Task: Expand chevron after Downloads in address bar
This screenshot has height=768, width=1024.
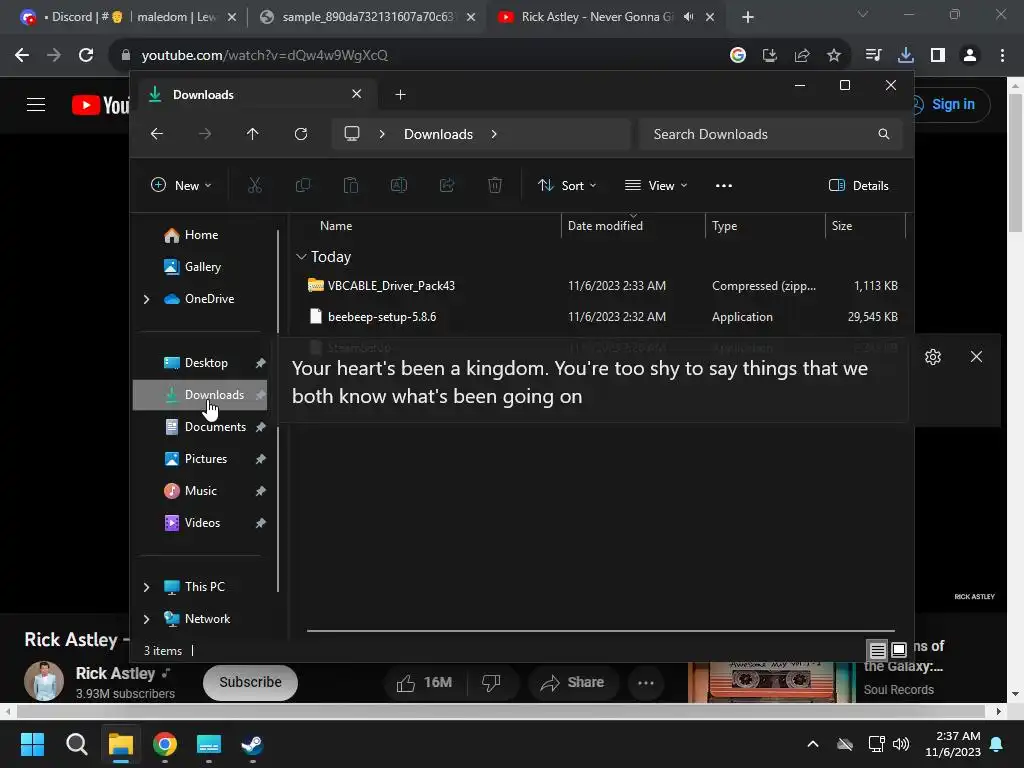Action: tap(494, 134)
